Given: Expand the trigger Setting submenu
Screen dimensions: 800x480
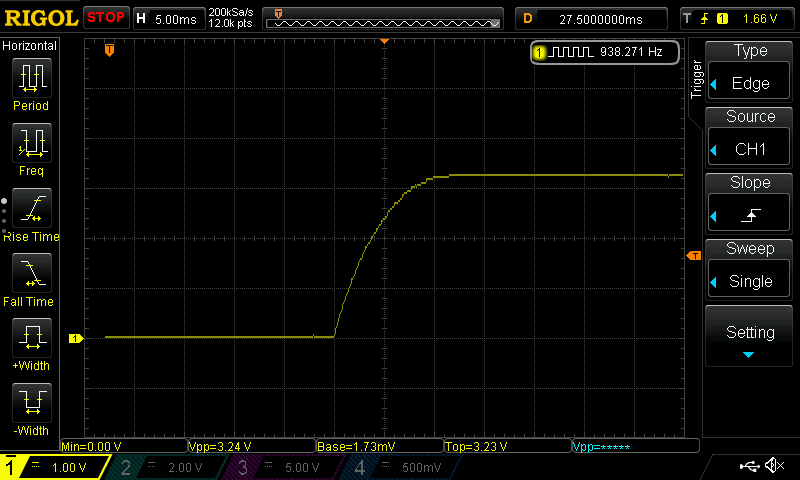Looking at the screenshot, I should 750,338.
